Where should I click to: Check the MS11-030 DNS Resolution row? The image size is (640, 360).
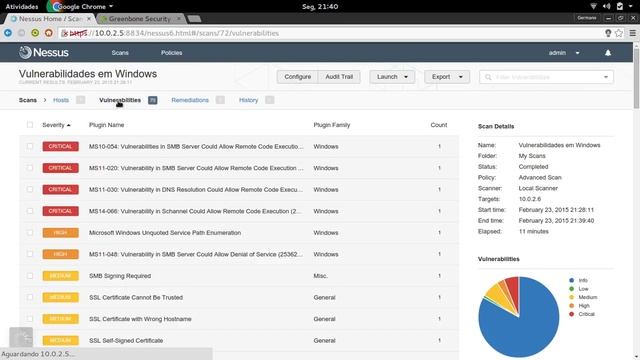point(30,189)
